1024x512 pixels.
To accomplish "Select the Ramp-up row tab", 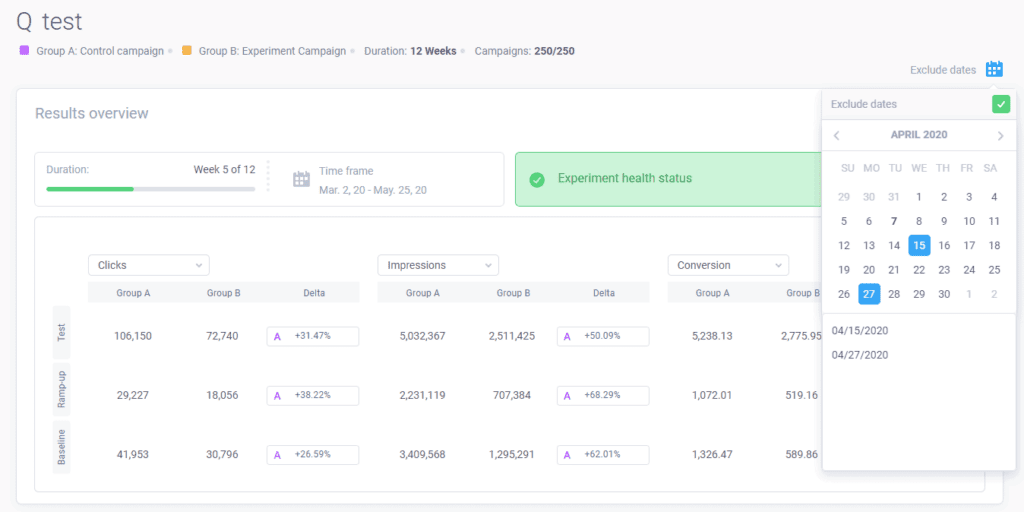I will point(61,389).
